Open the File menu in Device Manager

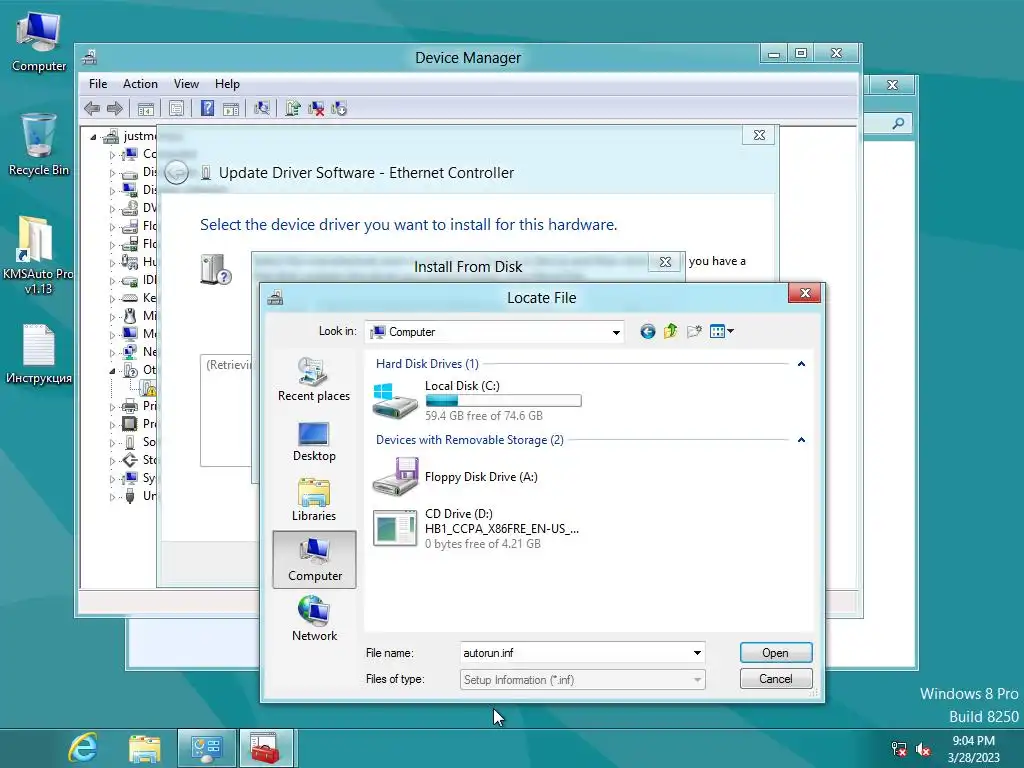(x=98, y=84)
